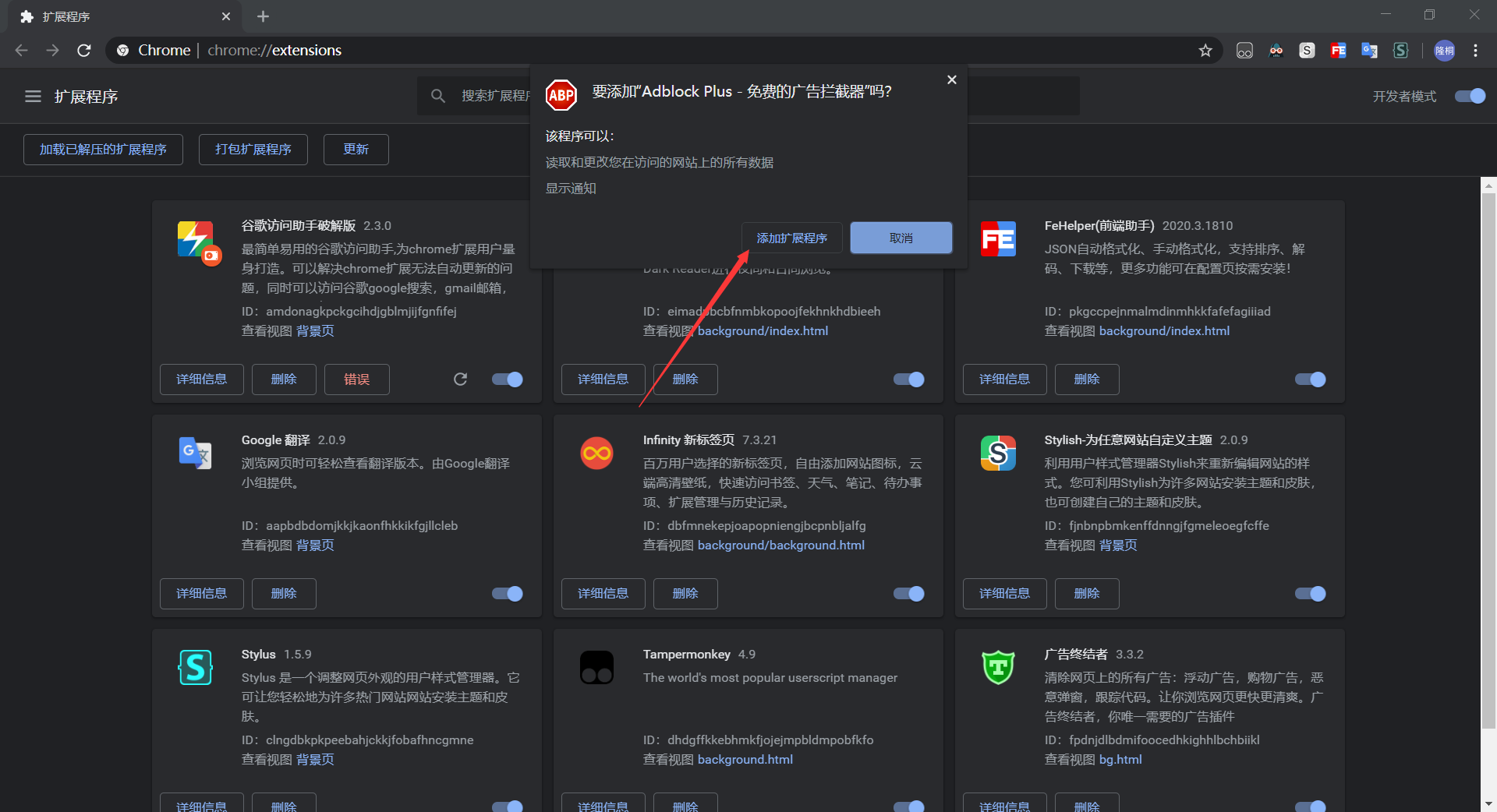Open Stylus toolbar extension icon
Image resolution: width=1497 pixels, height=812 pixels.
pyautogui.click(x=1401, y=51)
